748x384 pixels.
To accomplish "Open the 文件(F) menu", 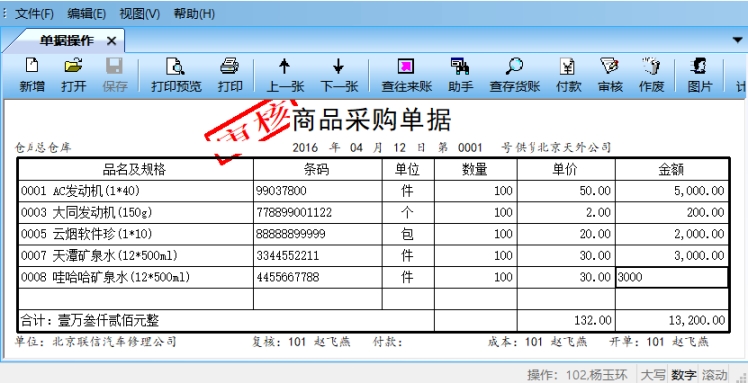I will (34, 14).
